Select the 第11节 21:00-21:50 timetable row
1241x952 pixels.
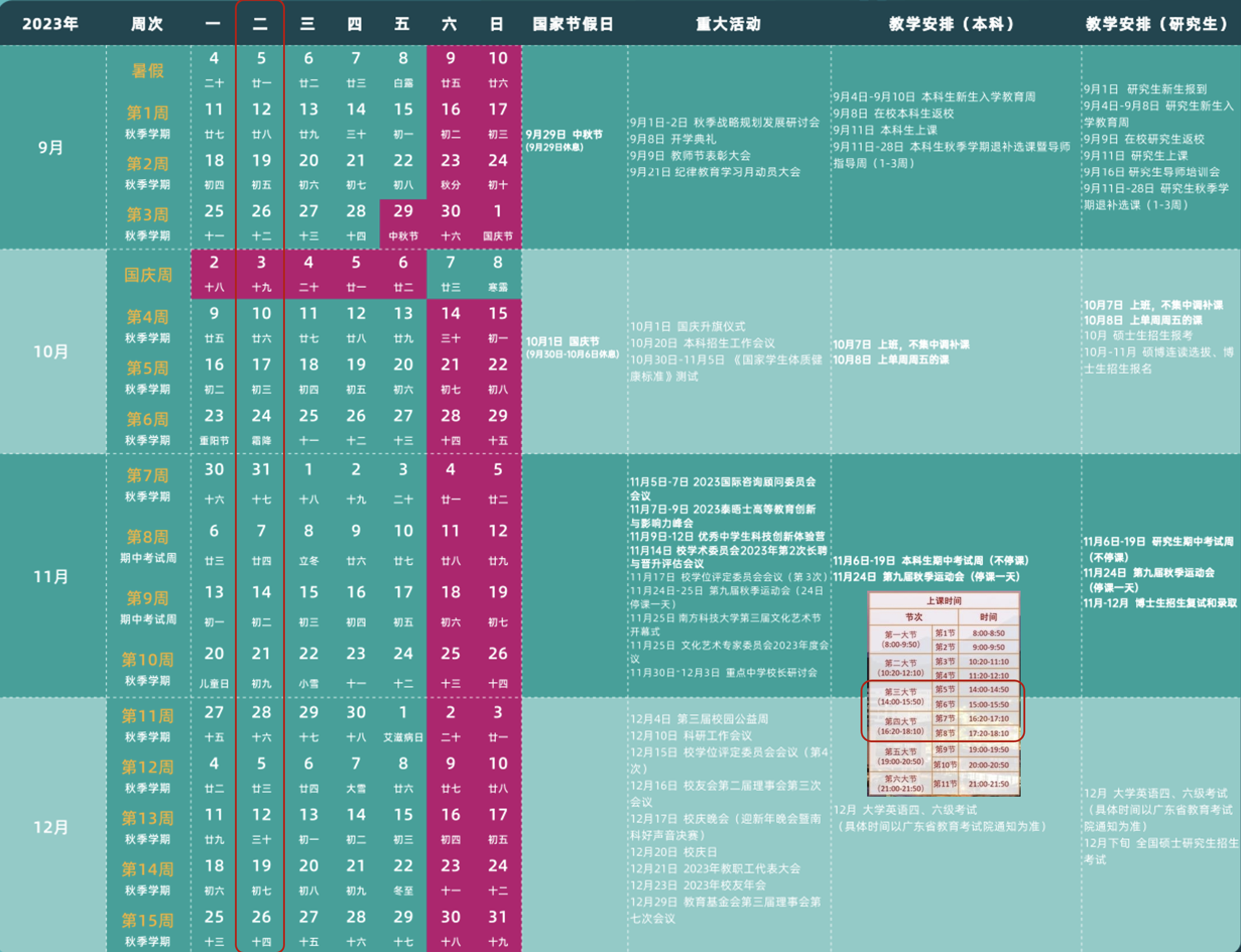pos(976,784)
